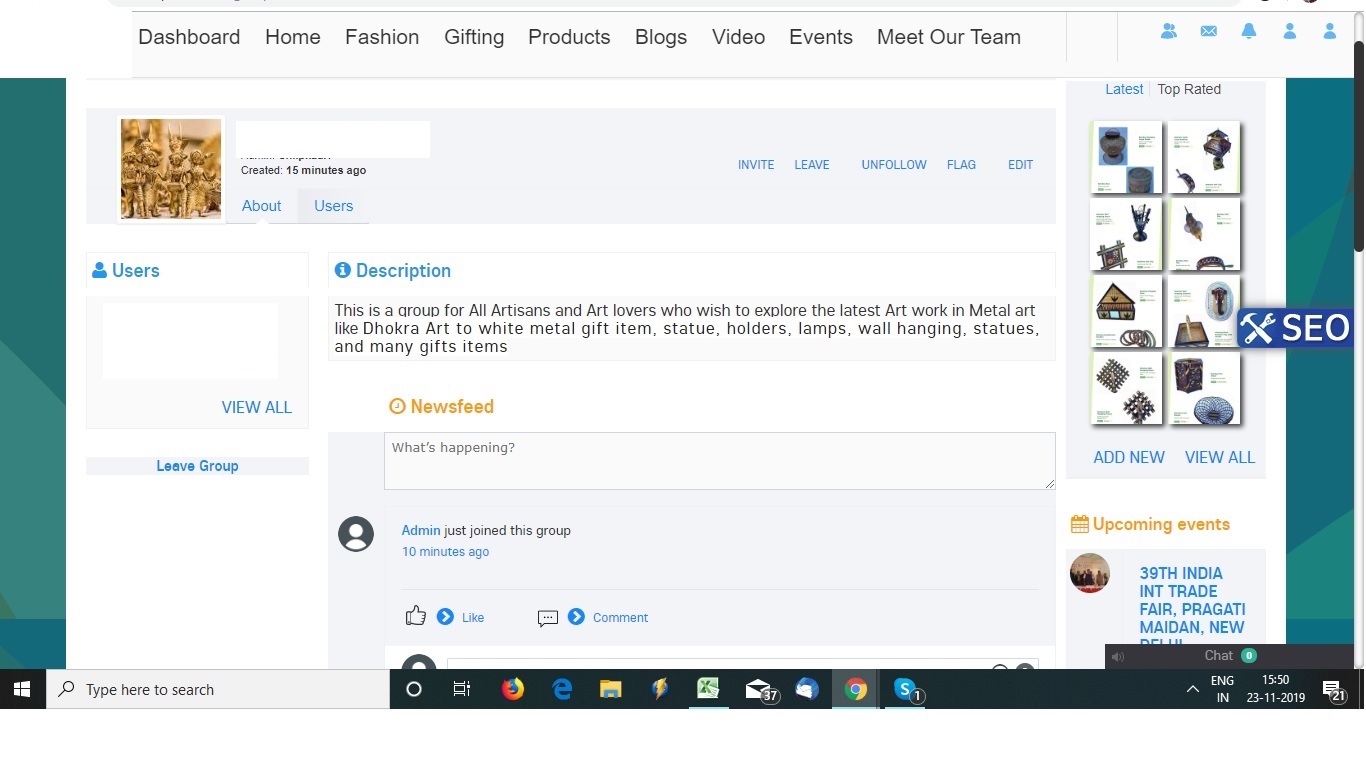Expand the Chat bar

(x=1219, y=656)
